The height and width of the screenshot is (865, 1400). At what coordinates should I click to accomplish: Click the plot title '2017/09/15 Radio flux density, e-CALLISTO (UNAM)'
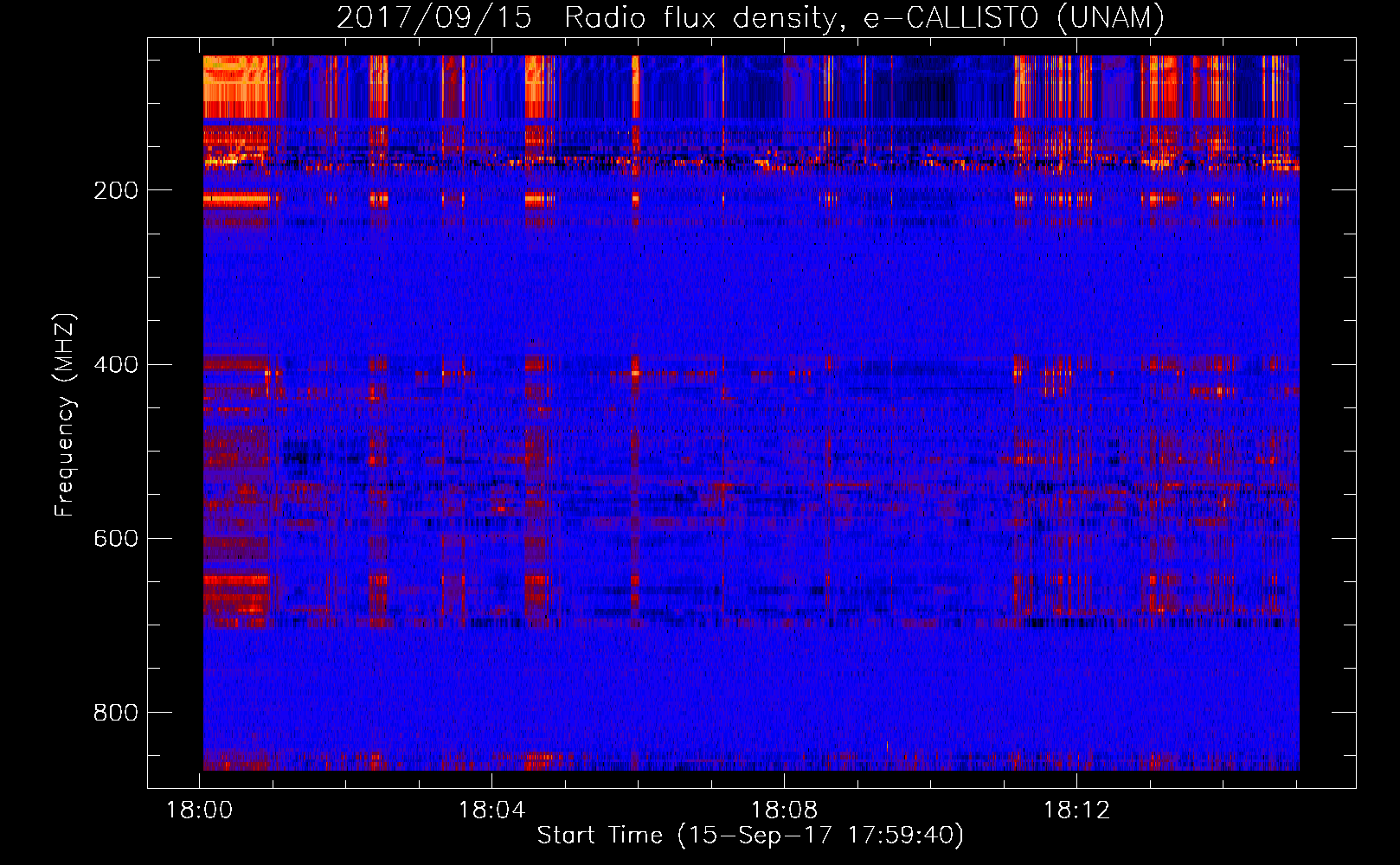point(750,17)
